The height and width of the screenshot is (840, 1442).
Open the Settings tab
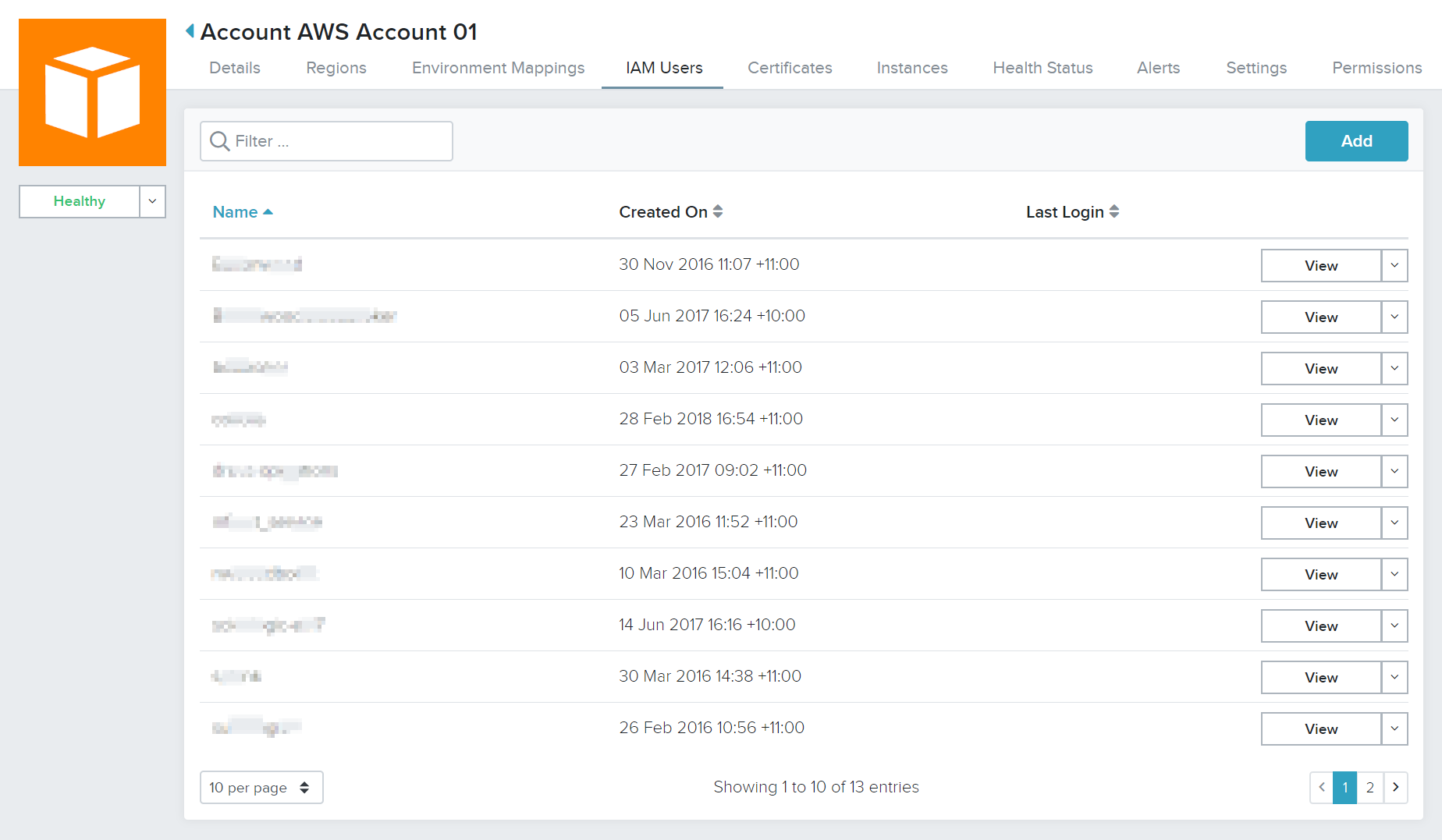[x=1256, y=68]
